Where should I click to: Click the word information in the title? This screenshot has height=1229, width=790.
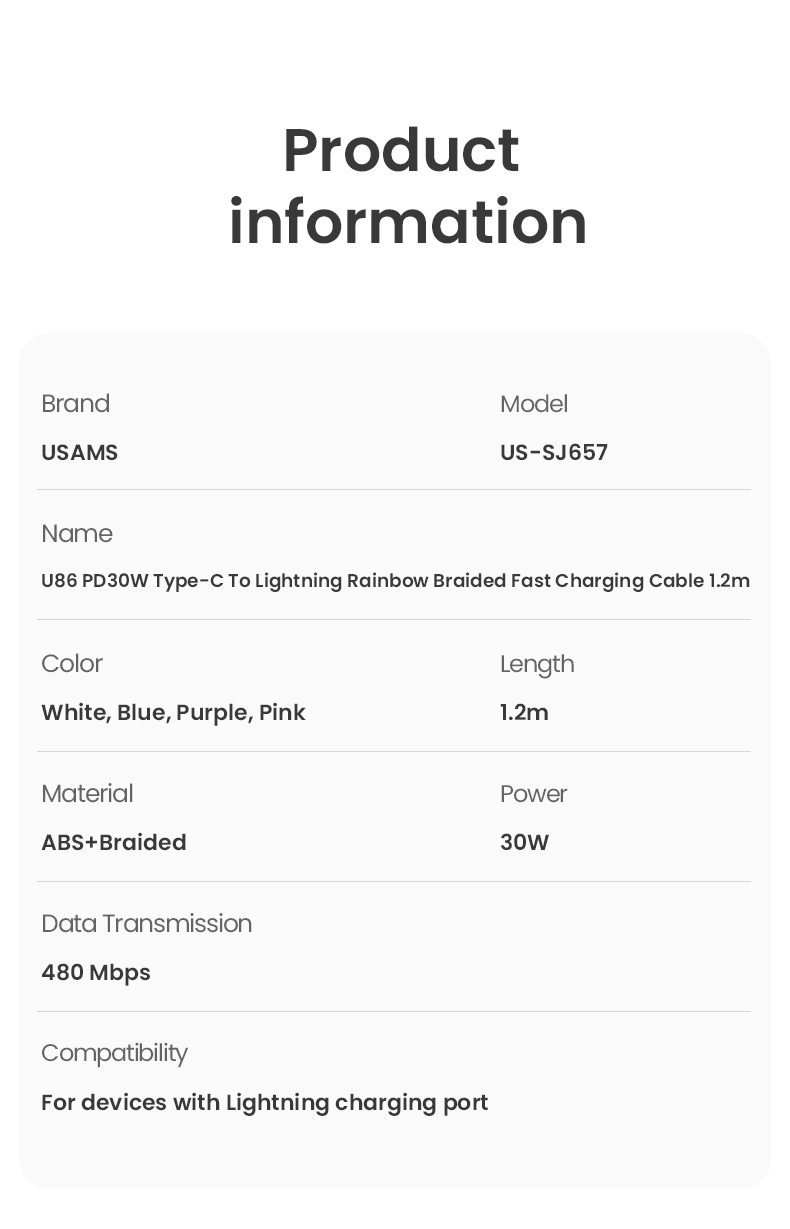(x=407, y=221)
